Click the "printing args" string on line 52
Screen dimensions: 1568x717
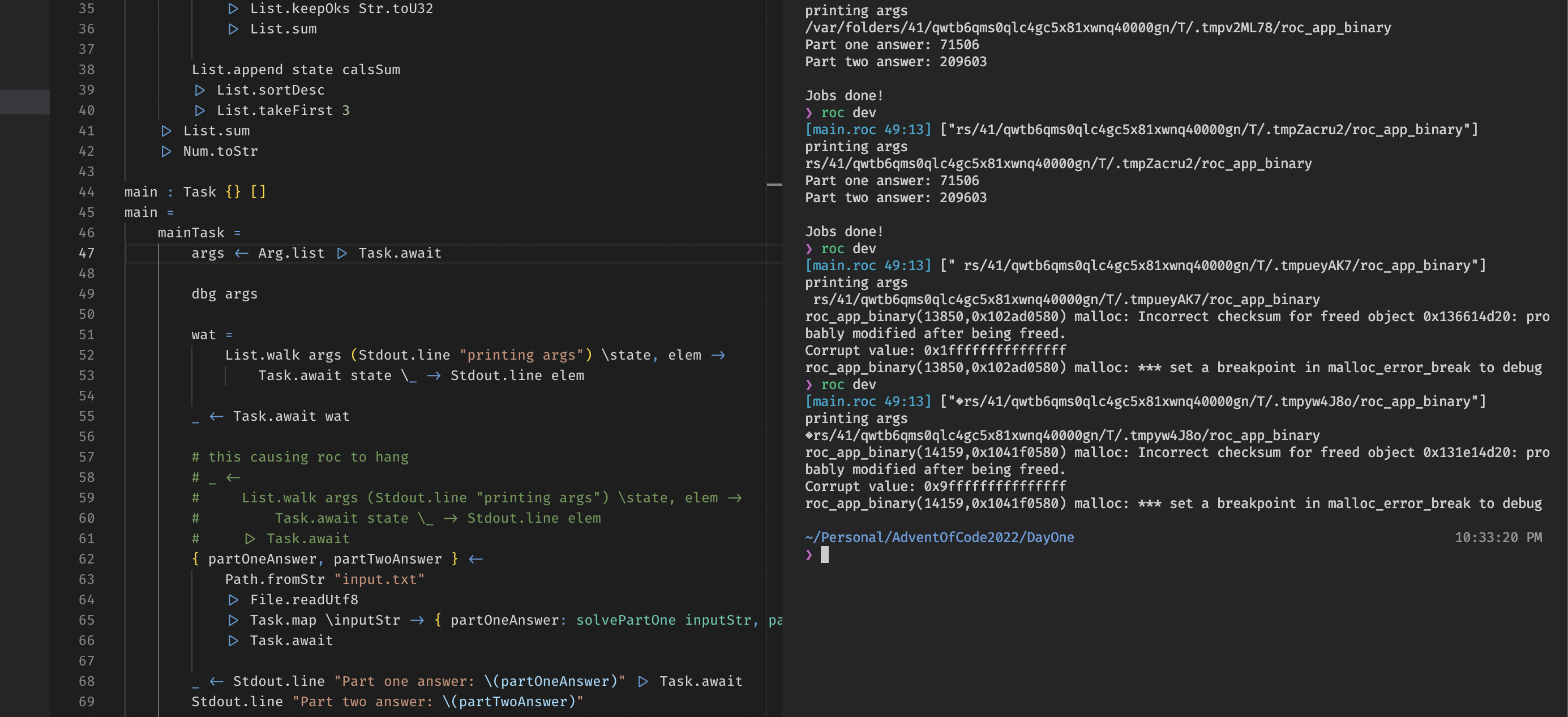tap(526, 355)
